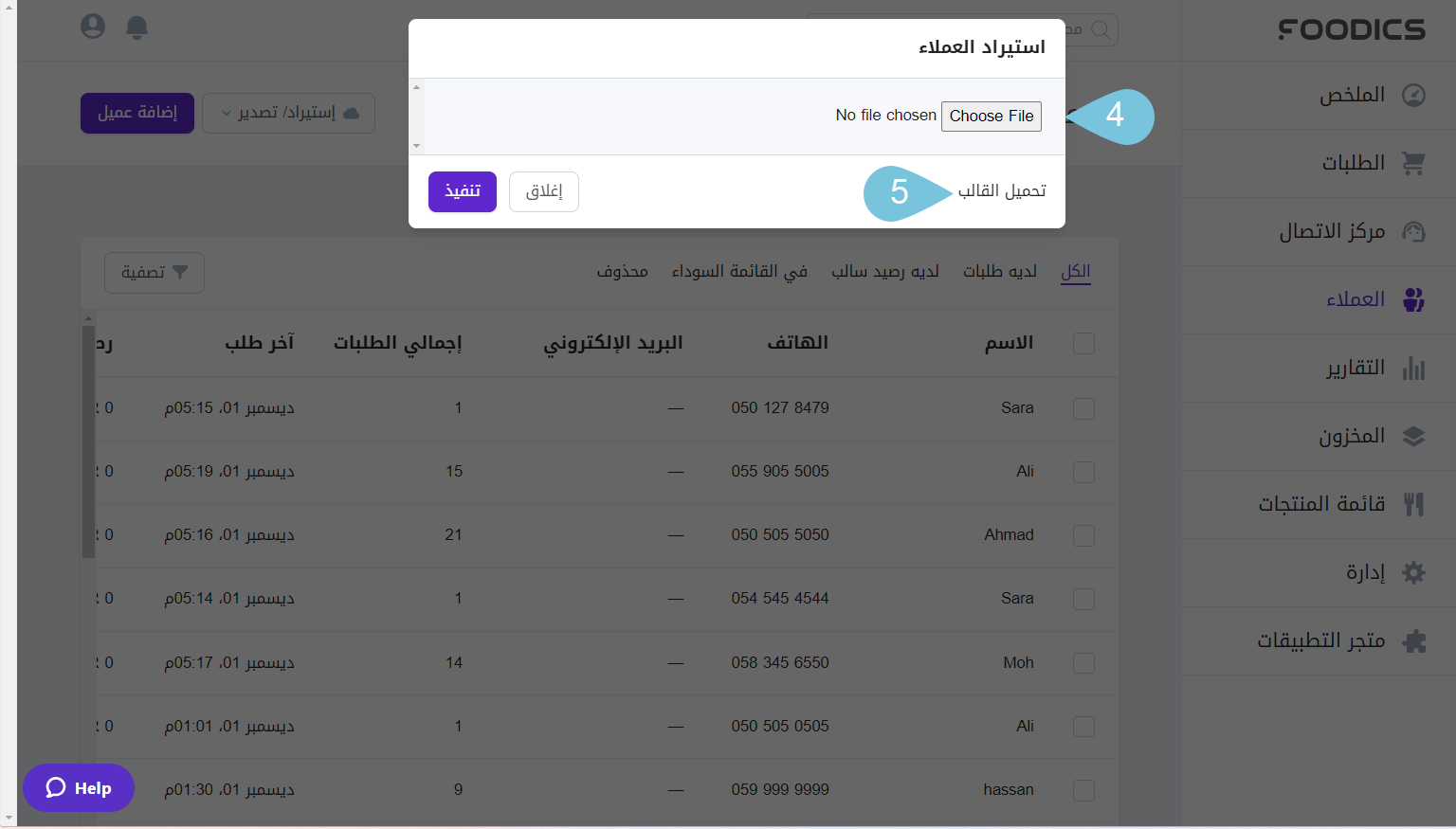1456x829 pixels.
Task: Expand the إستيراد/تصدير dropdown
Action: [x=288, y=113]
